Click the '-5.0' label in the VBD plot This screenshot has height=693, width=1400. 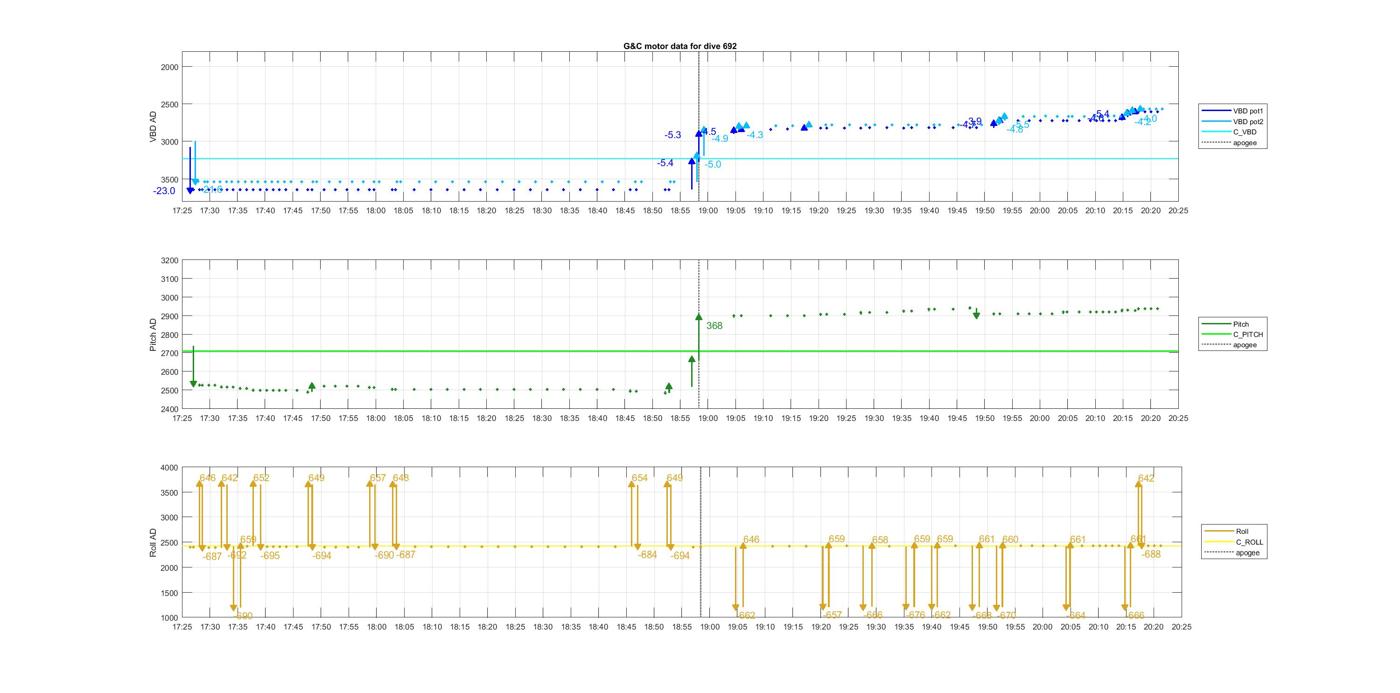(713, 164)
